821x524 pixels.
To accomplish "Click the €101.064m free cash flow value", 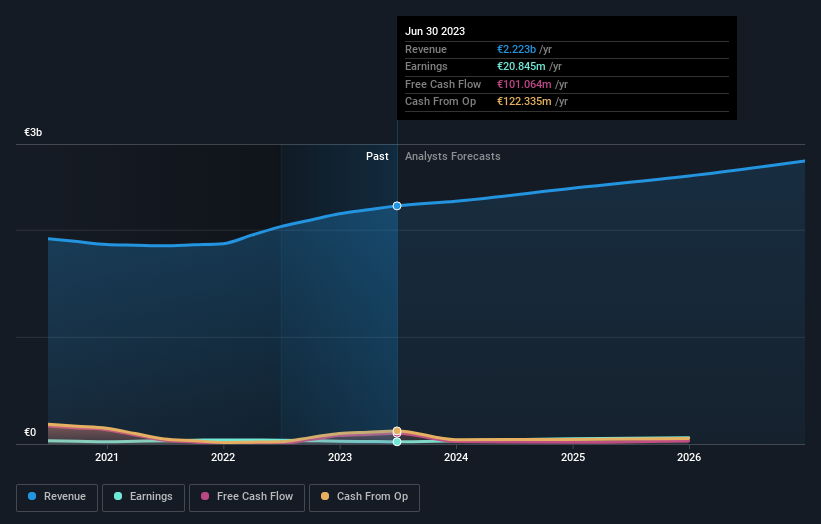I will [524, 84].
